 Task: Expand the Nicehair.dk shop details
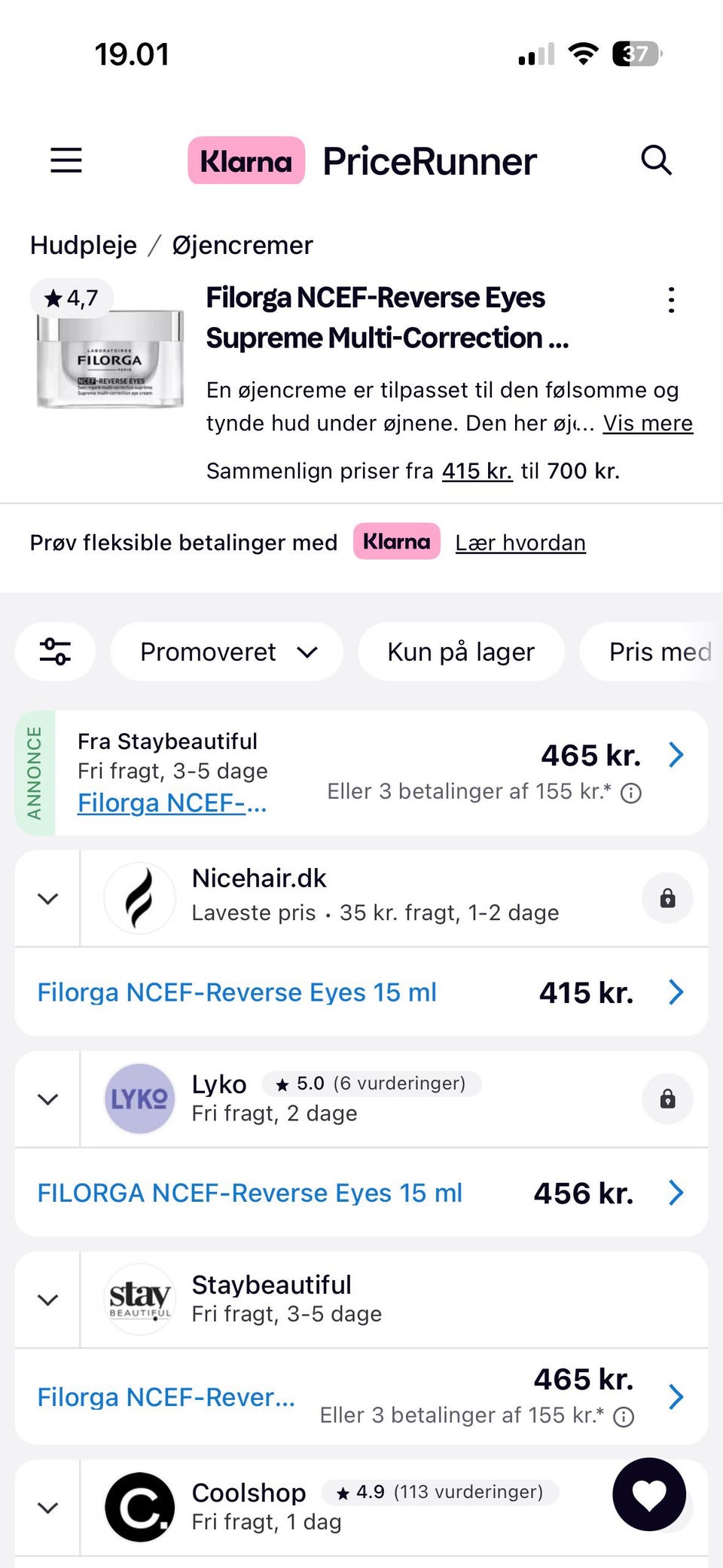48,898
